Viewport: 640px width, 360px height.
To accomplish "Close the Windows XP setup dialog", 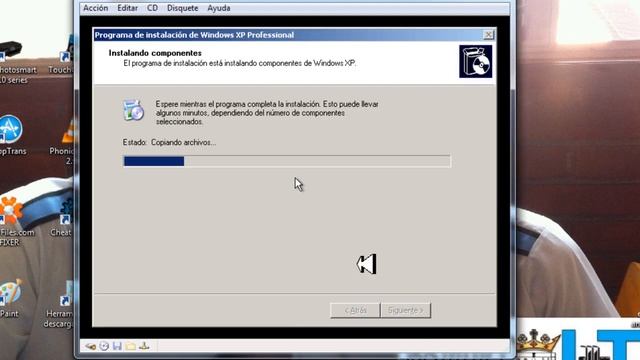I will (489, 35).
